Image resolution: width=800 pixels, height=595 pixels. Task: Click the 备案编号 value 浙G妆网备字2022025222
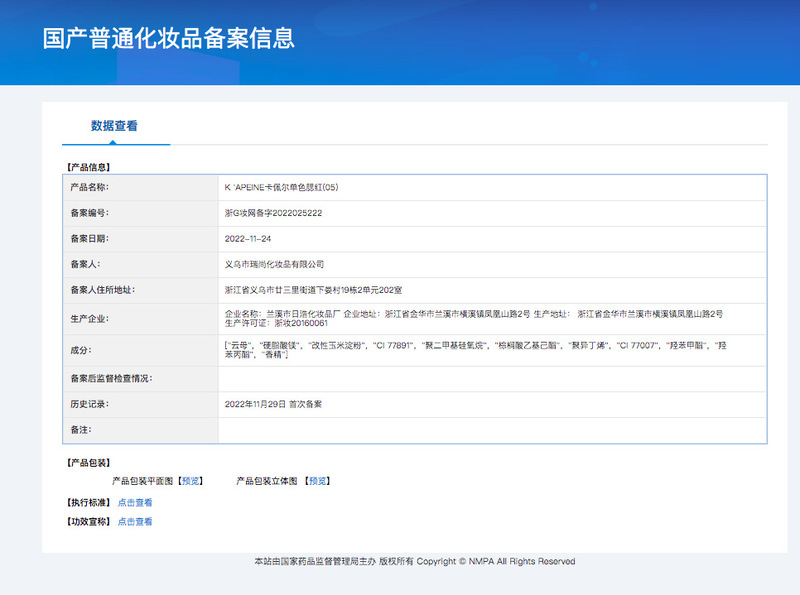pos(273,213)
